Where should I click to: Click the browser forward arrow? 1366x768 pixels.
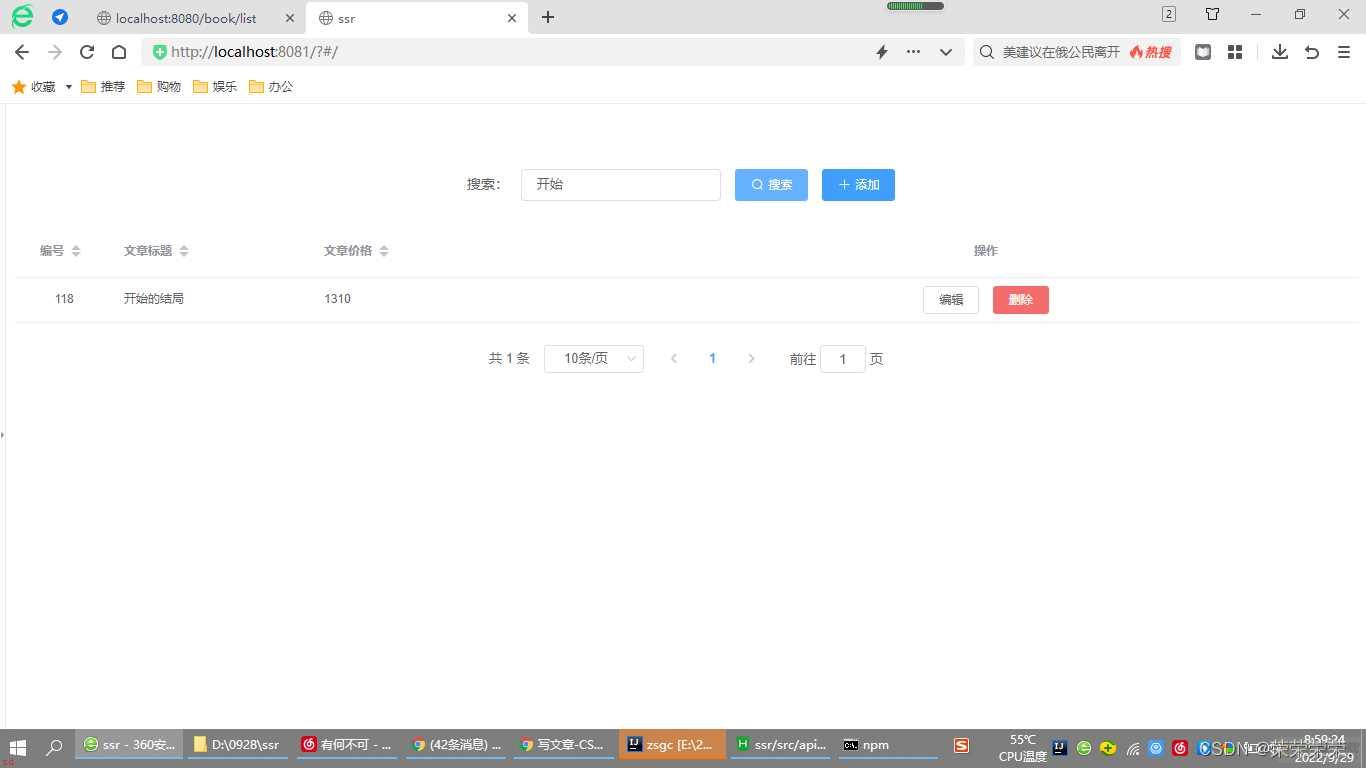pyautogui.click(x=55, y=52)
